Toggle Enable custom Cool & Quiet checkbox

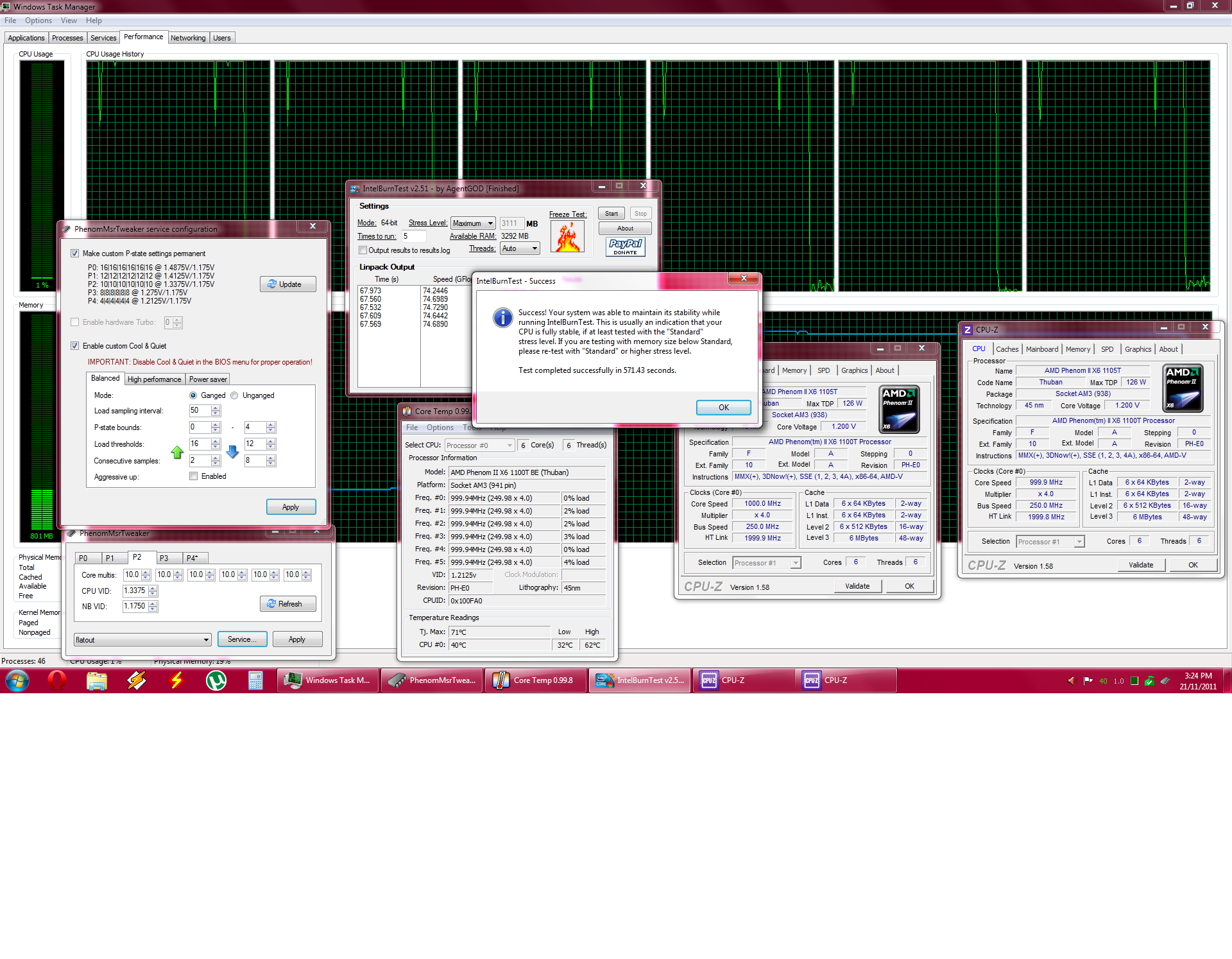pos(75,346)
